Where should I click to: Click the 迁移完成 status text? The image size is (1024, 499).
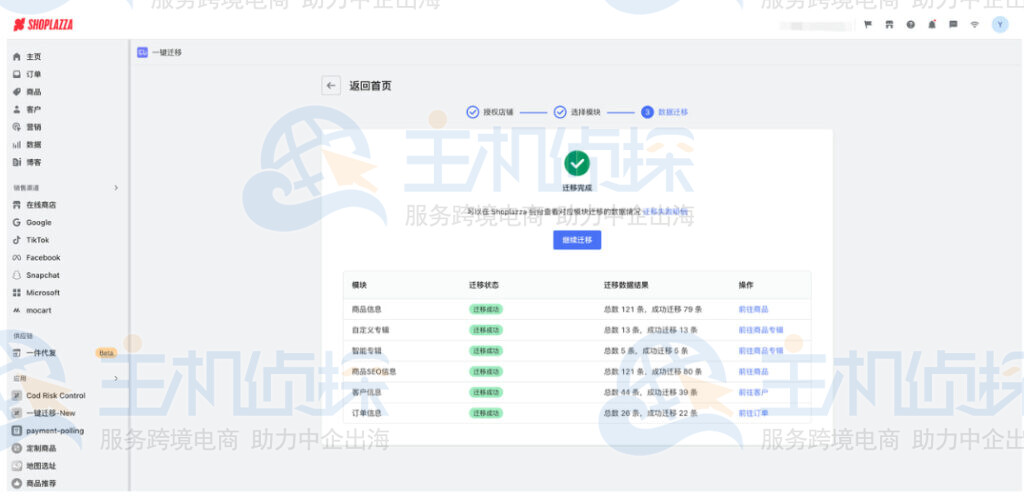click(x=577, y=187)
